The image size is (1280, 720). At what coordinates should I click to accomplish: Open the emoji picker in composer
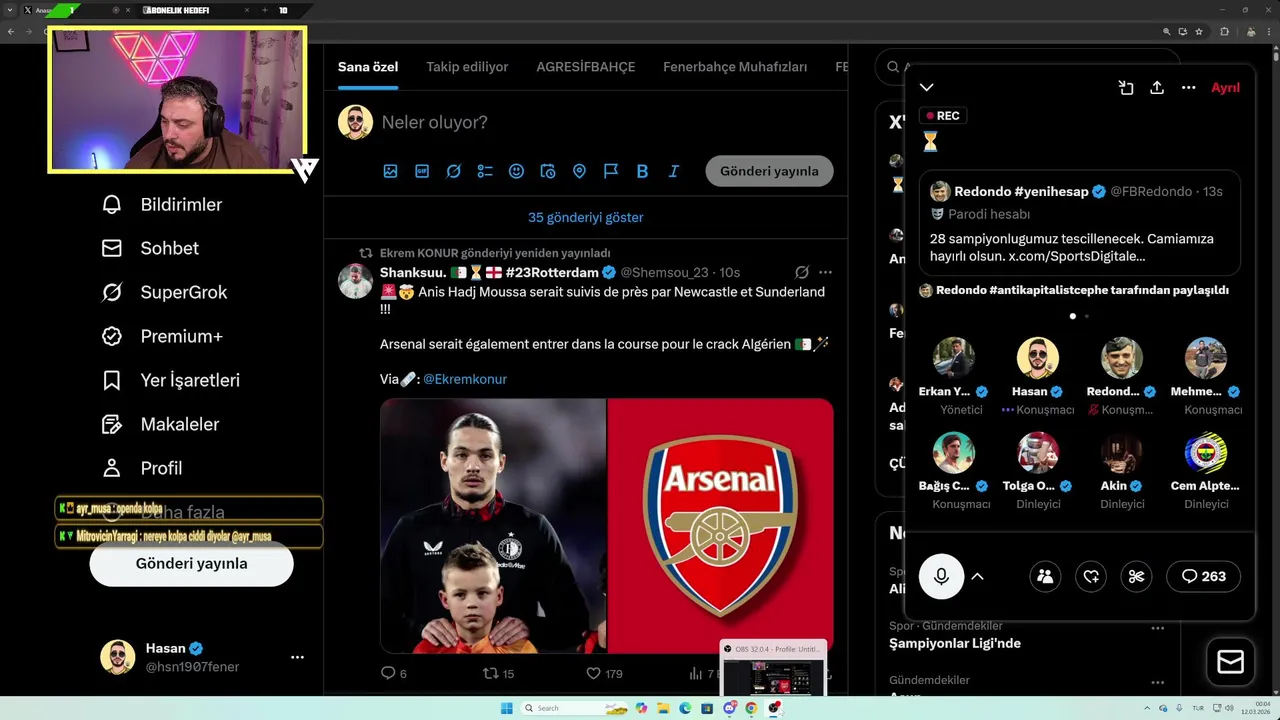(516, 171)
